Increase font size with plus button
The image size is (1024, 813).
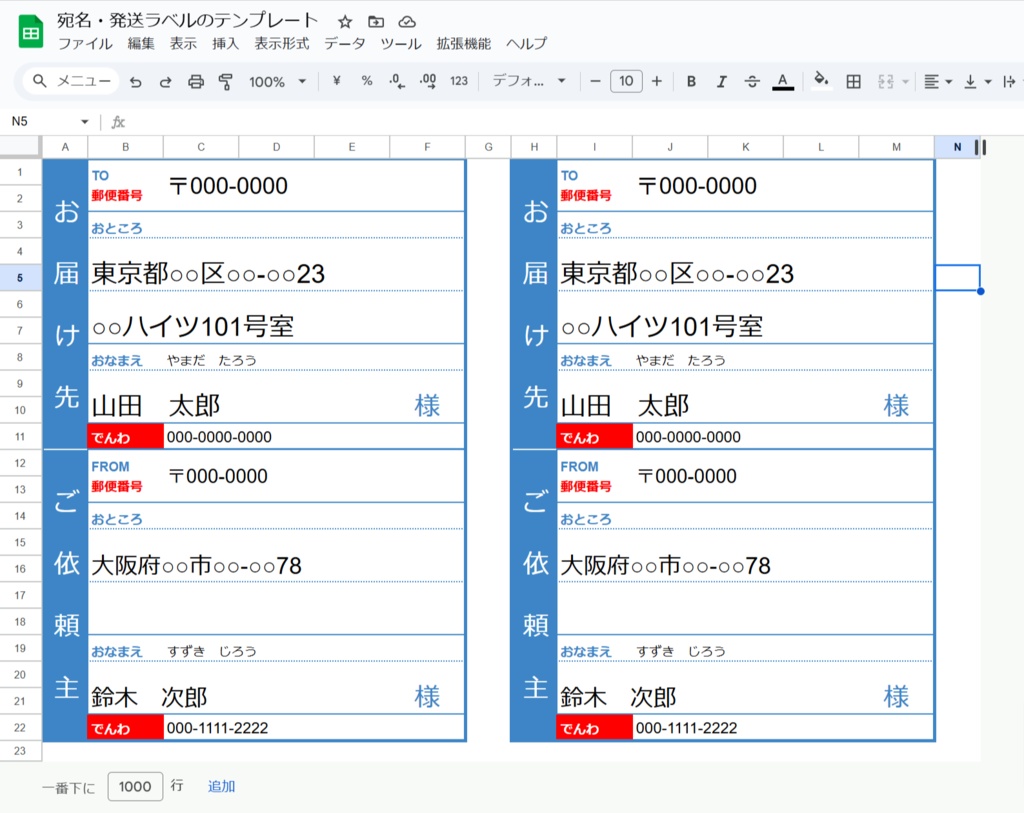(657, 81)
